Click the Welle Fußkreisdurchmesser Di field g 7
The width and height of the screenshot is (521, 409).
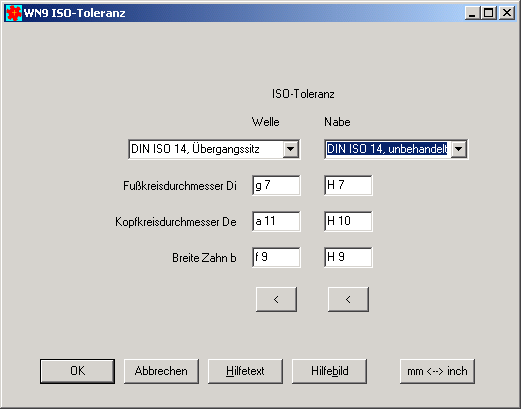[x=276, y=185]
